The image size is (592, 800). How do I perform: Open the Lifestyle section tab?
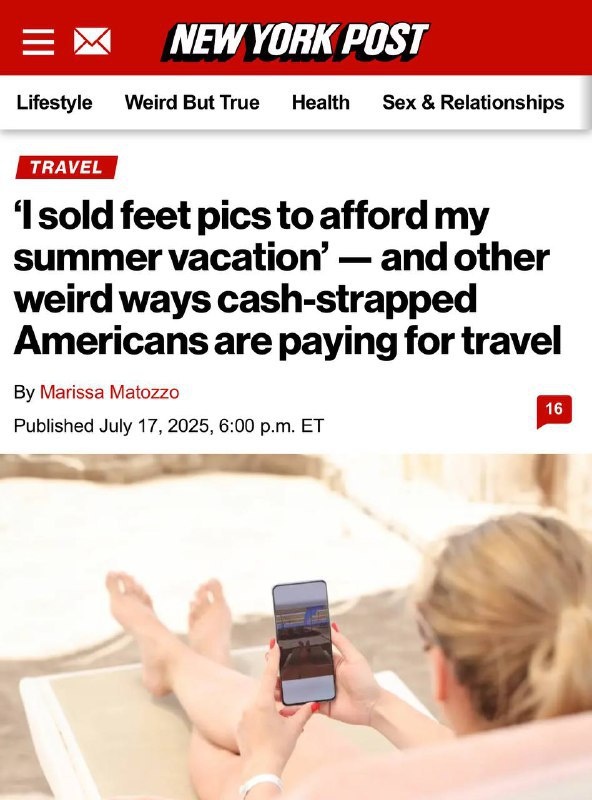pos(54,102)
